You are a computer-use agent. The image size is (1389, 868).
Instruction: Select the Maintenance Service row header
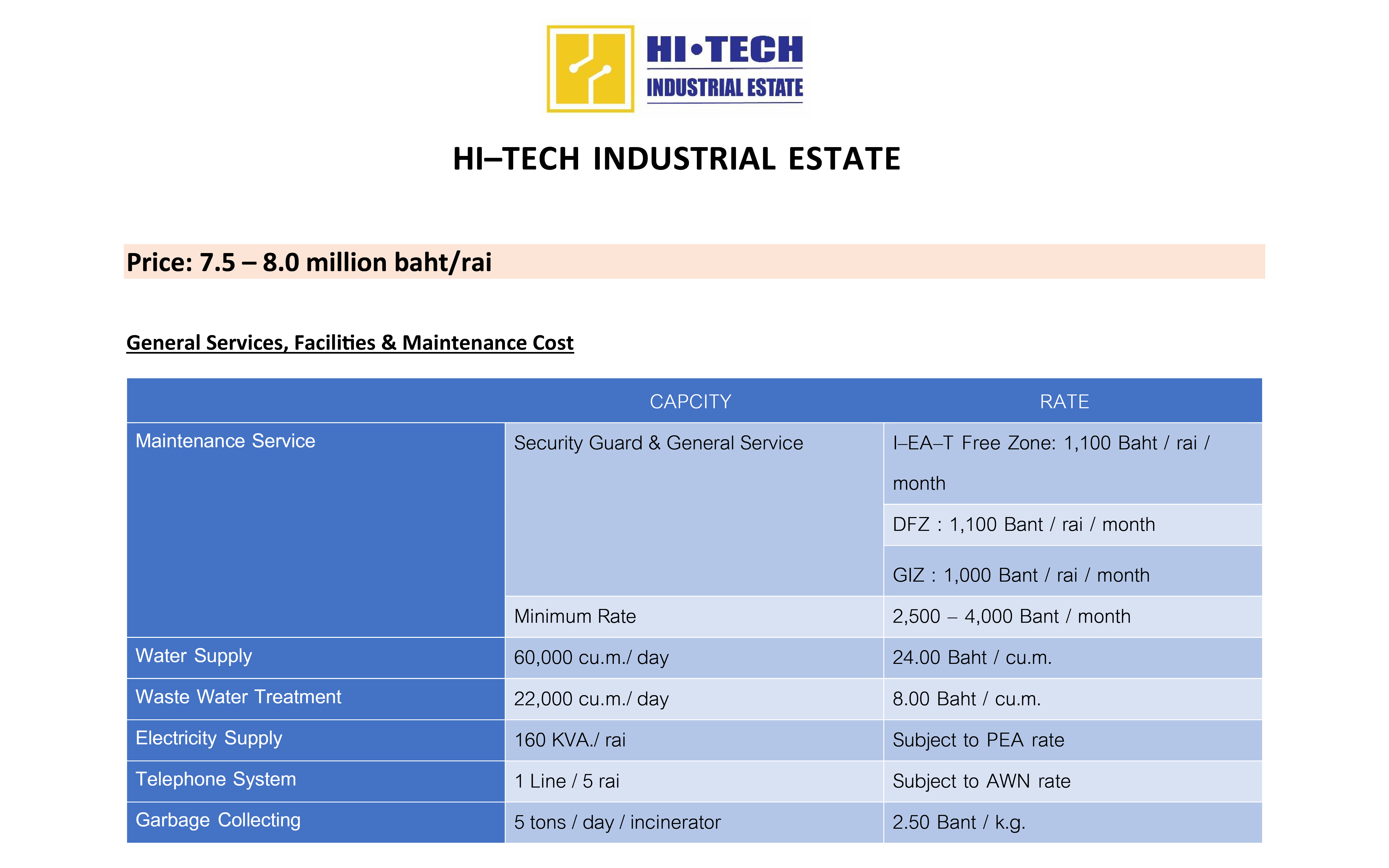tap(225, 441)
